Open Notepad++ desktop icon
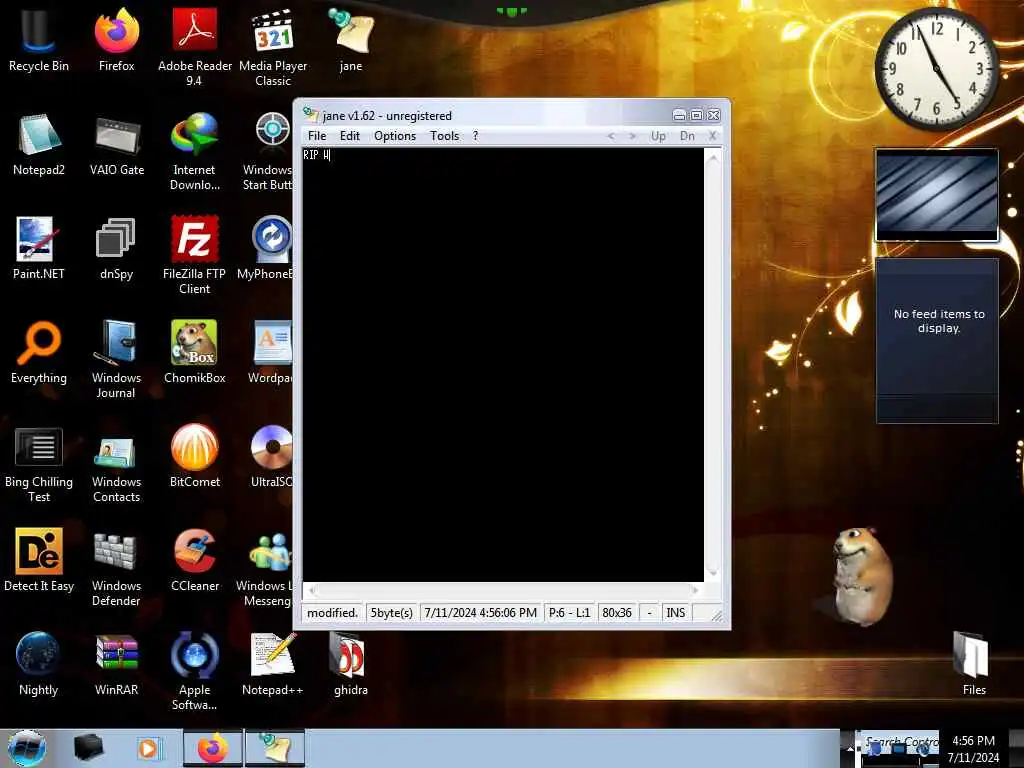 [273, 664]
